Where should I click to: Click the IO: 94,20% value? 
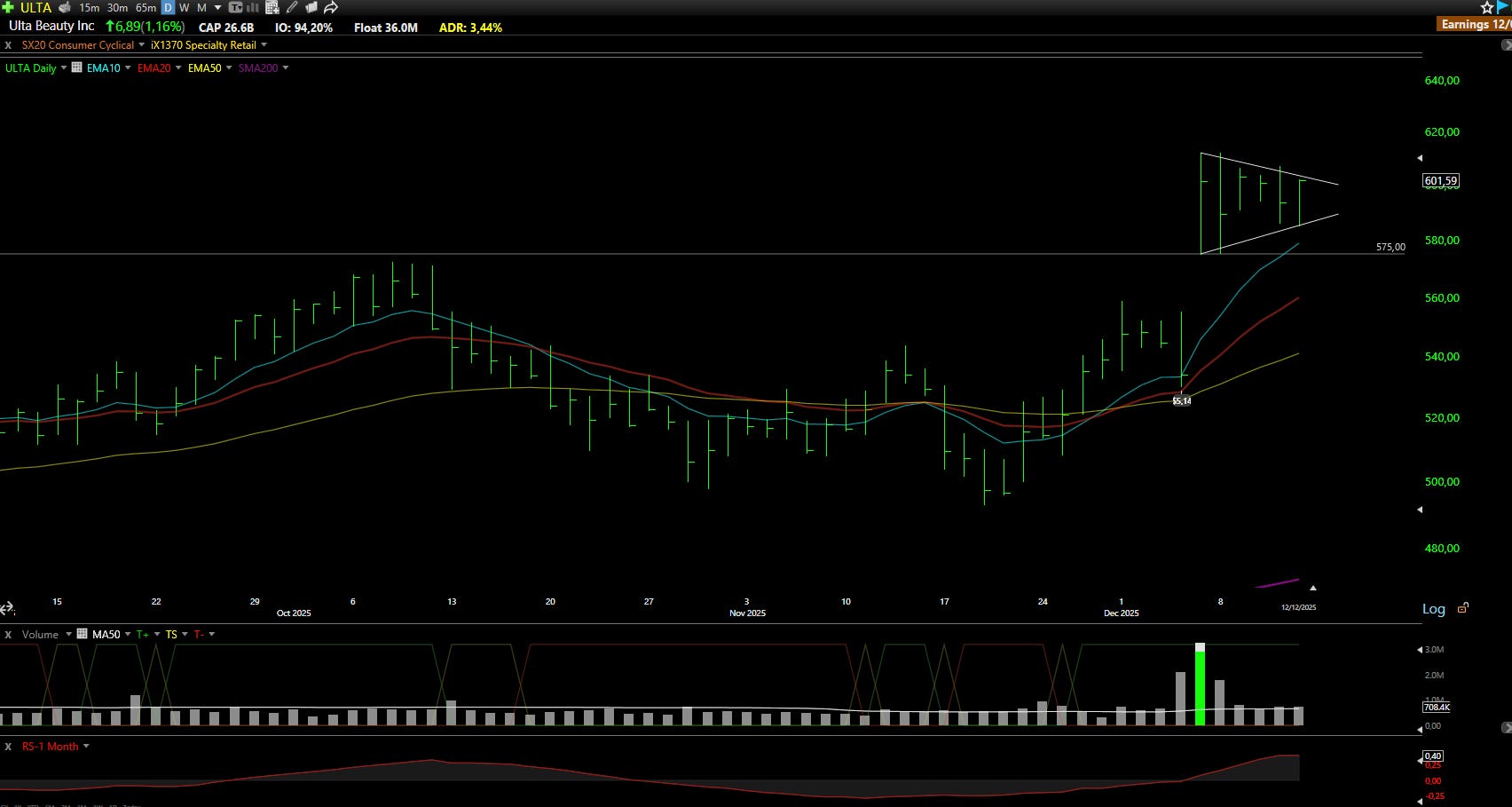point(303,28)
